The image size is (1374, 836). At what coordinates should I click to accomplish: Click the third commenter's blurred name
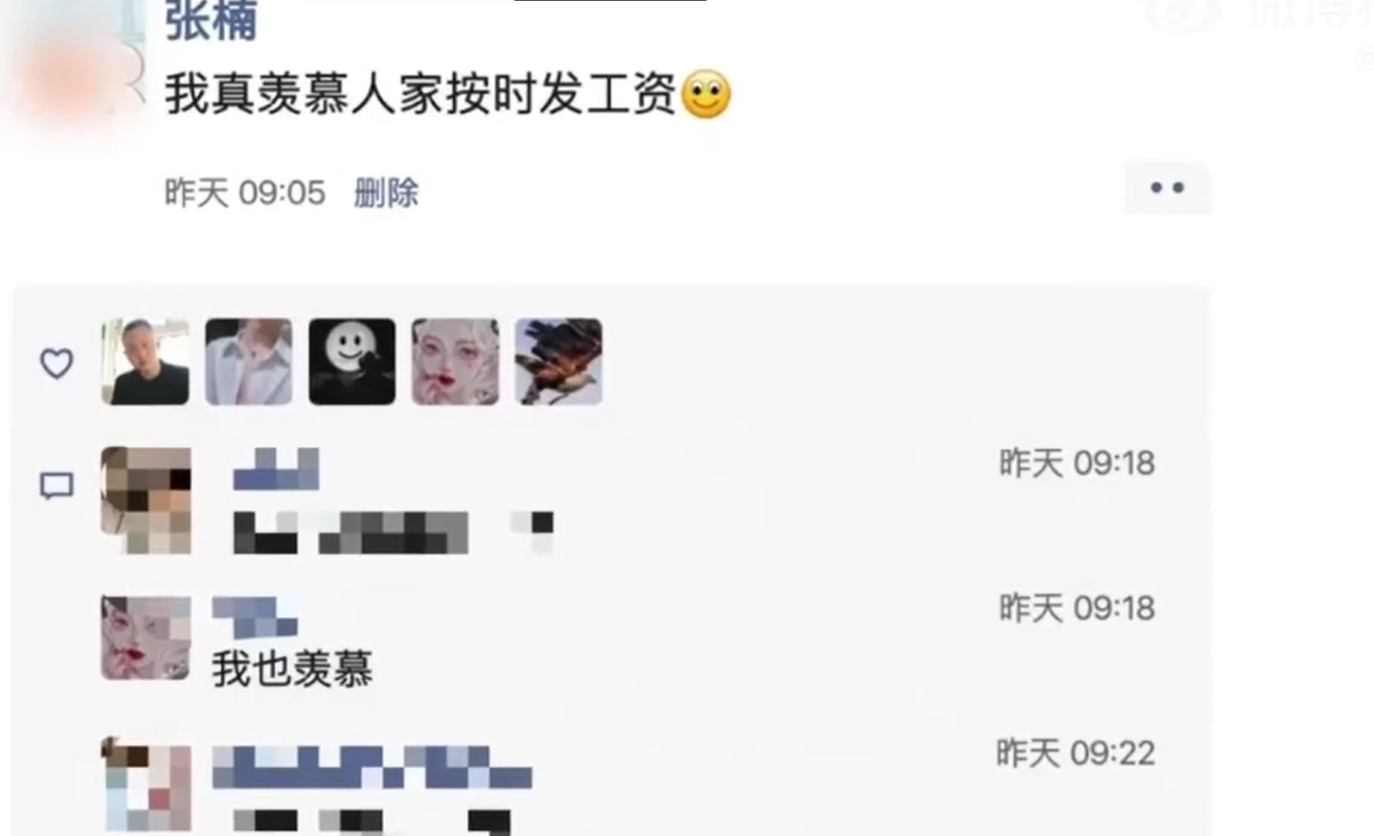coord(372,767)
